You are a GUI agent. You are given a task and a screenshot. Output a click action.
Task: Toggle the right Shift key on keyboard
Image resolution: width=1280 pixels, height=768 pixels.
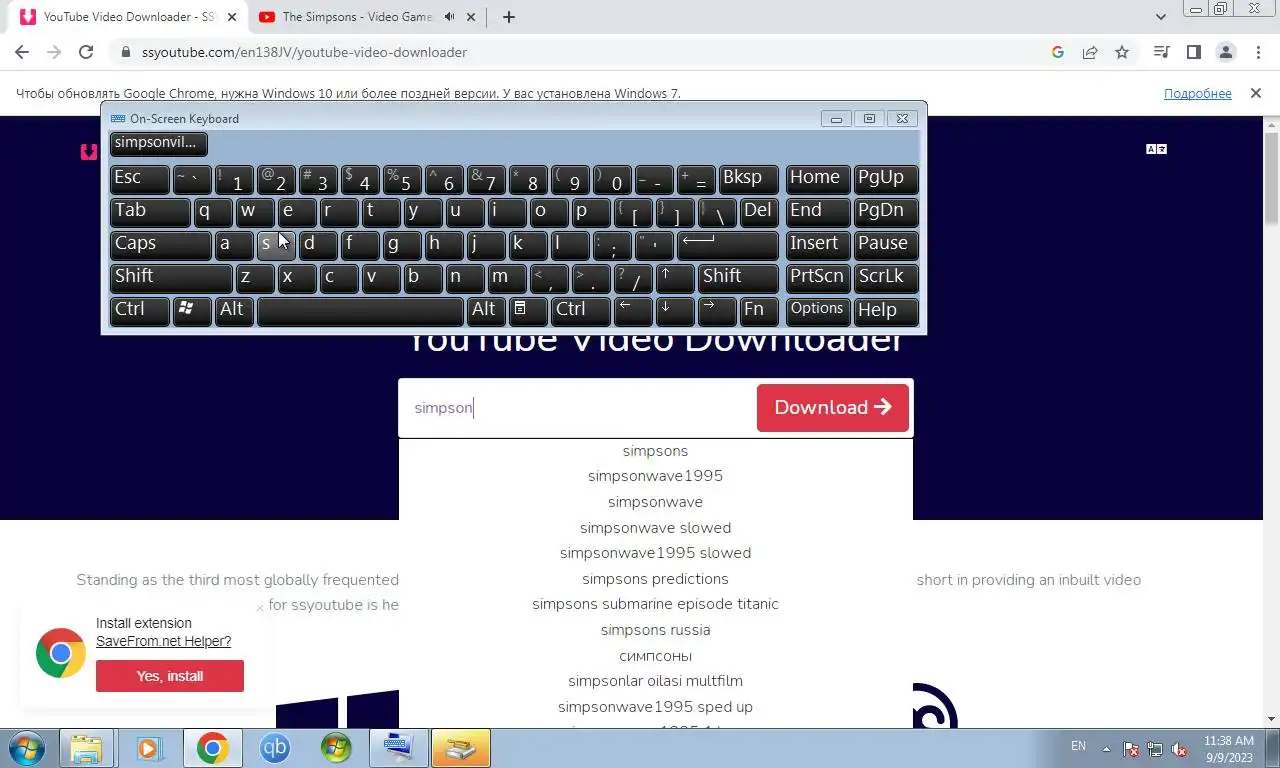pyautogui.click(x=738, y=277)
